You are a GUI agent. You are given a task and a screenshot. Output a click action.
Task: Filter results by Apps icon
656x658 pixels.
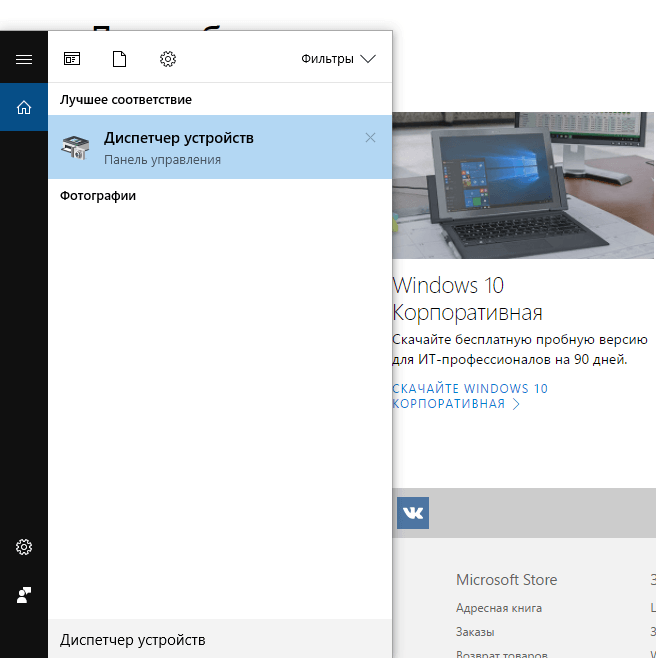(x=72, y=59)
